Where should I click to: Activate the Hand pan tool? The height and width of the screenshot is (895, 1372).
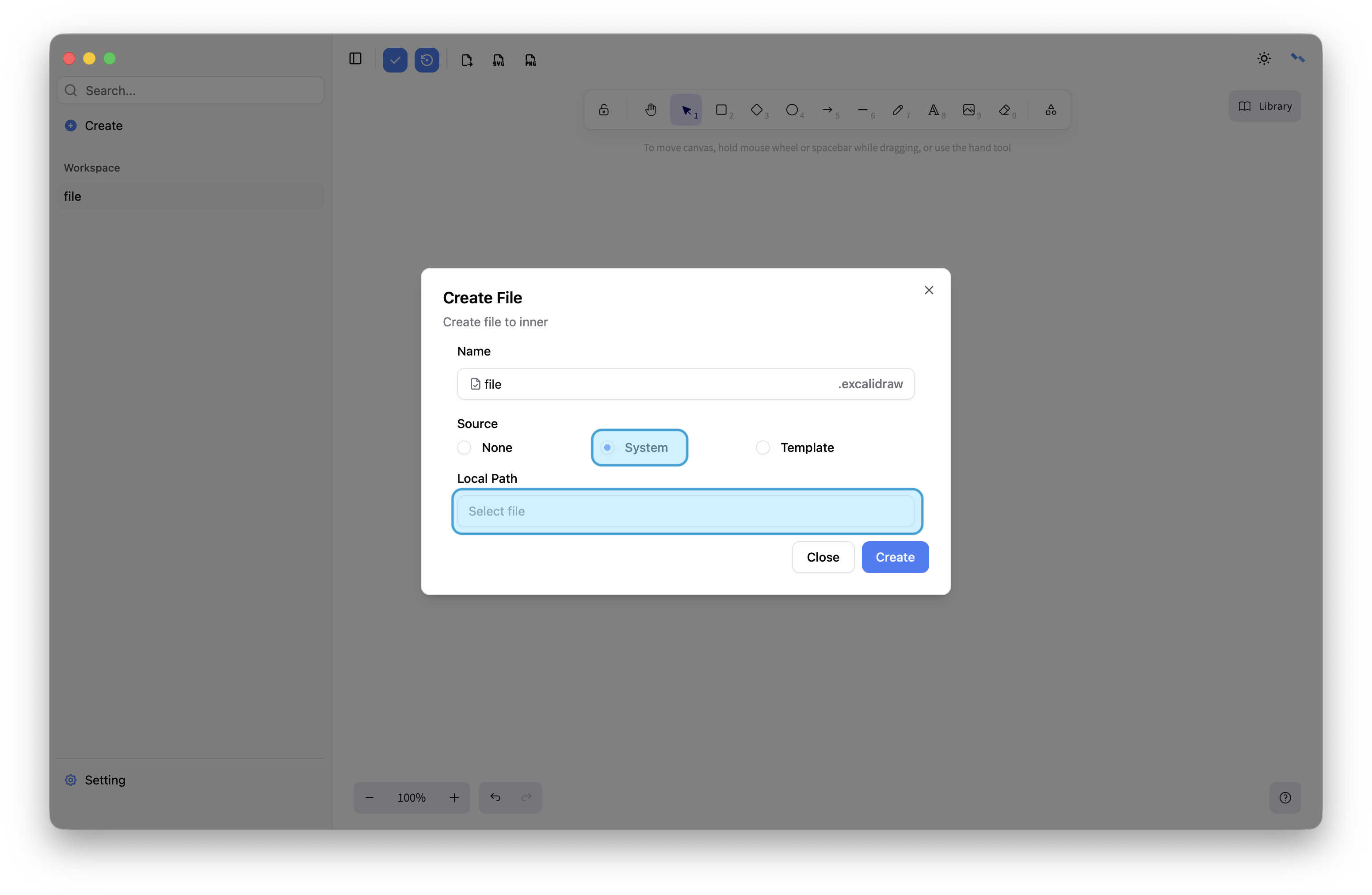pos(650,110)
